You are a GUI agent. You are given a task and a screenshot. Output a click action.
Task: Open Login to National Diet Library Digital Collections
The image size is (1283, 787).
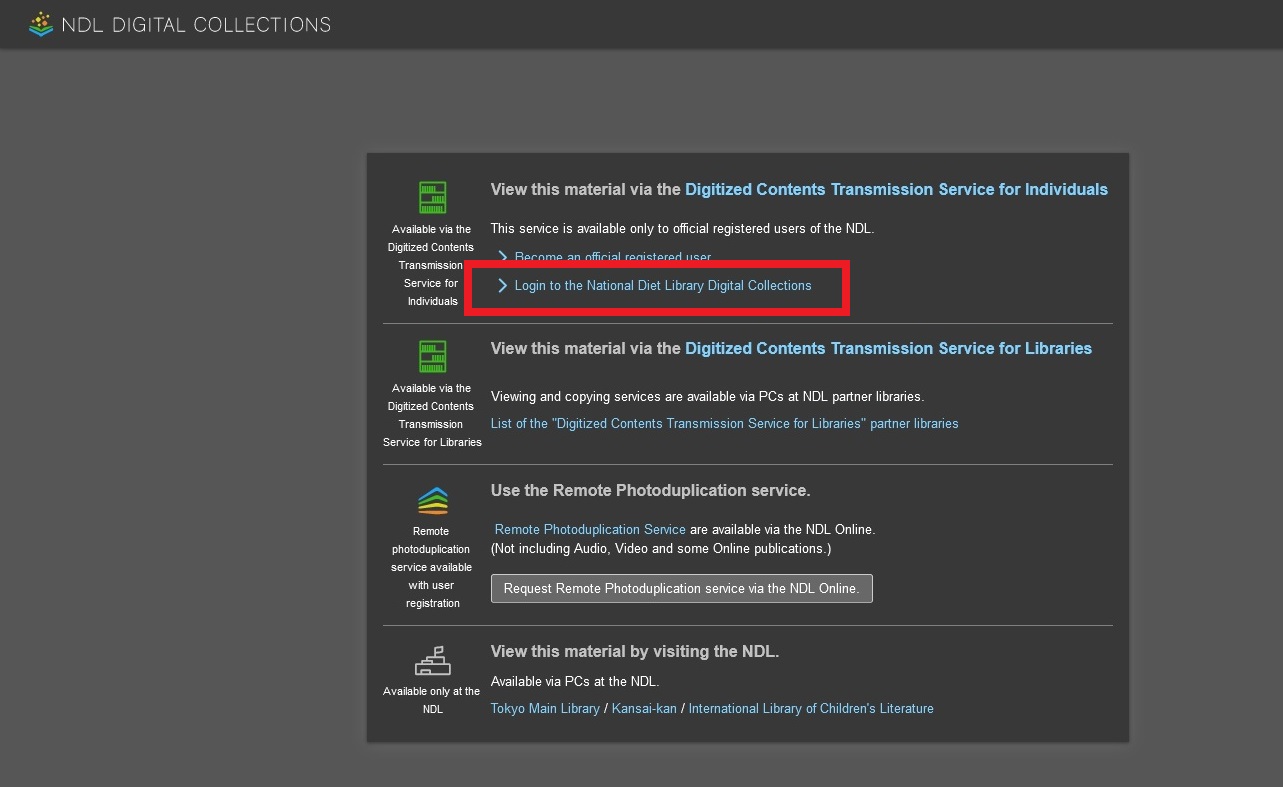tap(662, 286)
